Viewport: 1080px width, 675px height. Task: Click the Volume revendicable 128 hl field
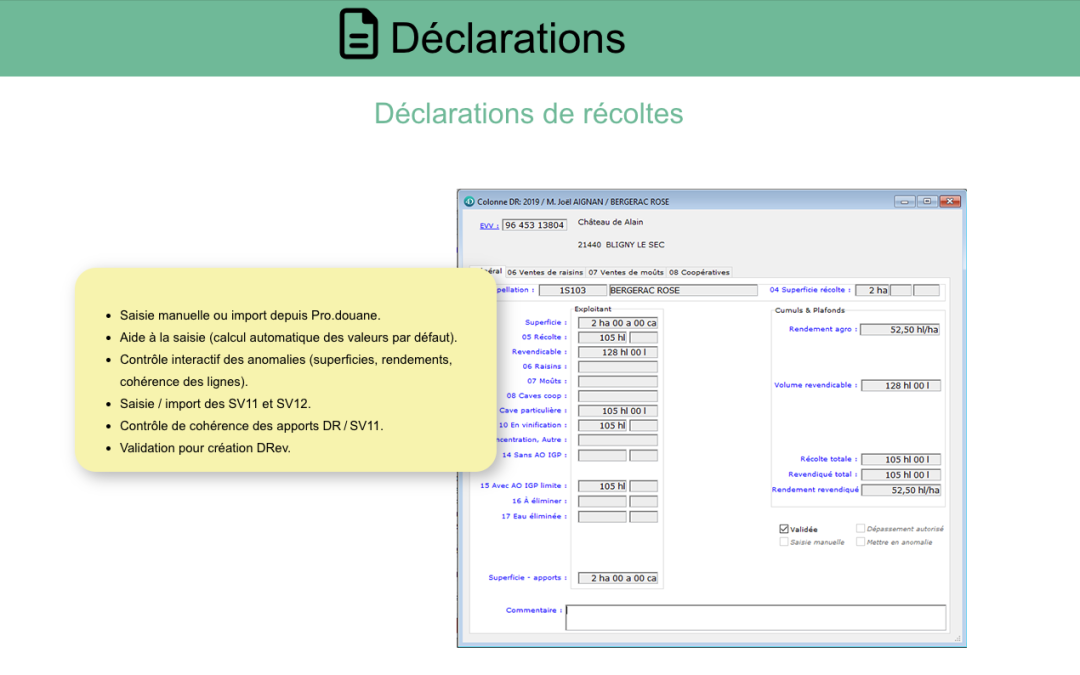901,386
